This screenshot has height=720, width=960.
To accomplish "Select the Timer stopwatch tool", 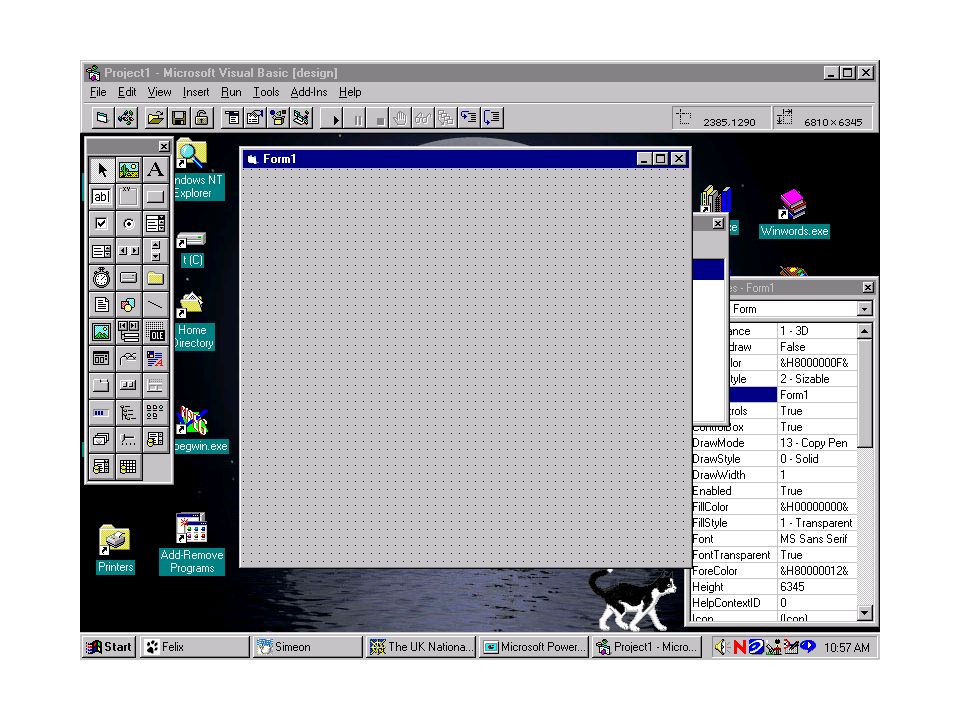I will pos(102,277).
